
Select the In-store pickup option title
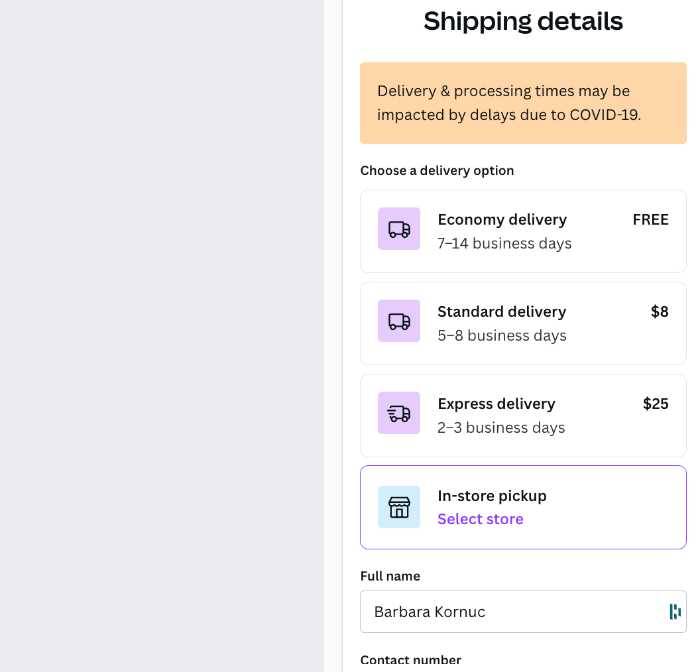point(492,496)
